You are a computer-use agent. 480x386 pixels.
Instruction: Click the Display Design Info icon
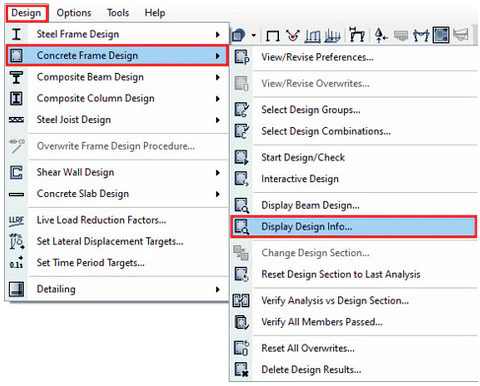(x=242, y=227)
